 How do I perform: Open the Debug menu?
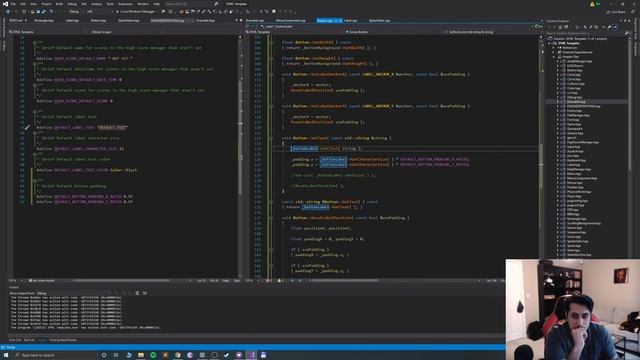point(72,4)
